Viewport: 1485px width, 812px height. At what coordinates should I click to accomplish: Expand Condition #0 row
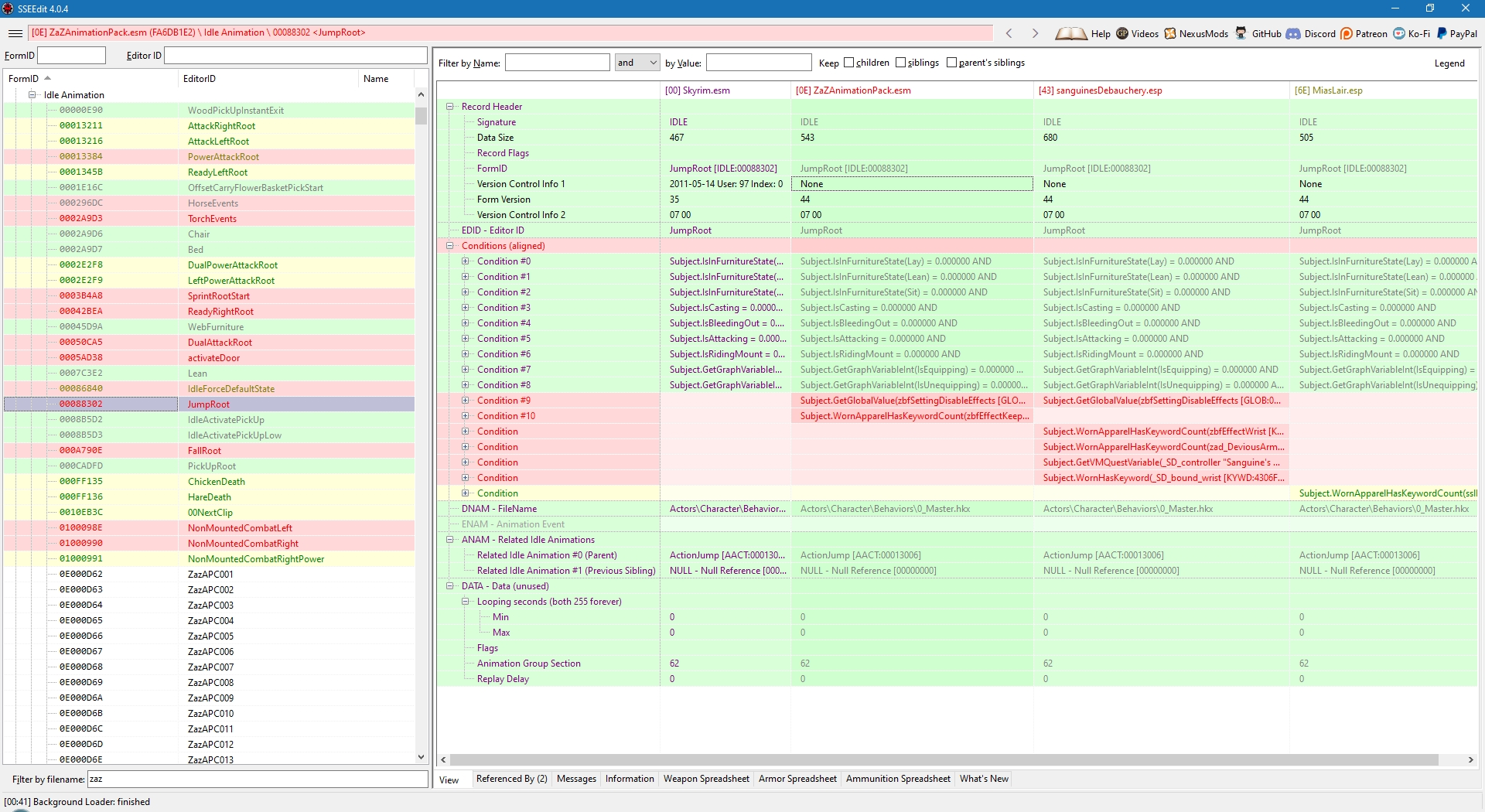(465, 261)
